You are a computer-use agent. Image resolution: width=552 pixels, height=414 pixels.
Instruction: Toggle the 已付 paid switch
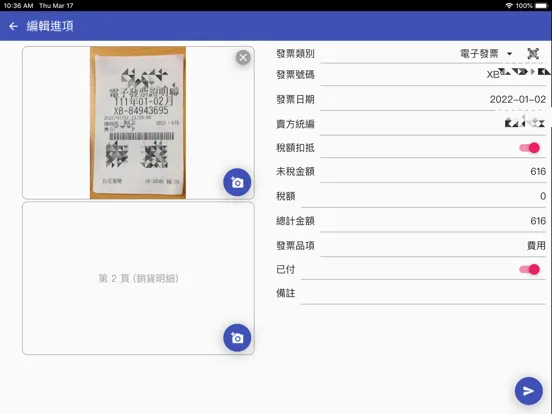coord(529,270)
